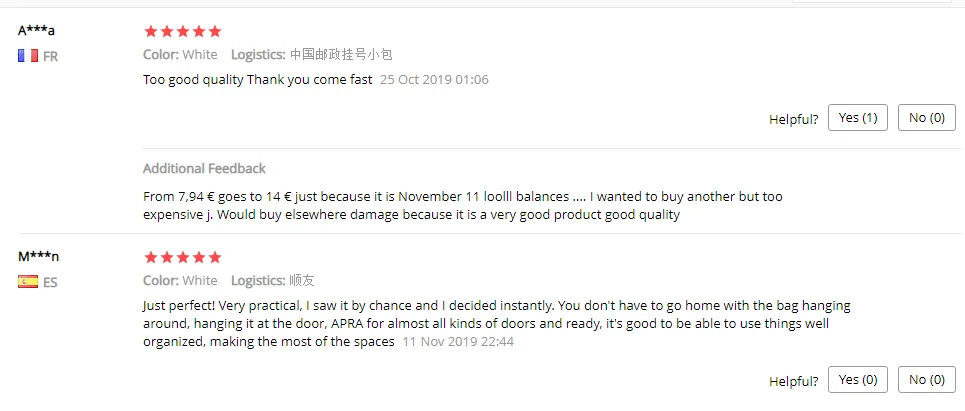The image size is (965, 411).
Task: Mark the French review helpful with Yes (1)
Action: pyautogui.click(x=858, y=118)
